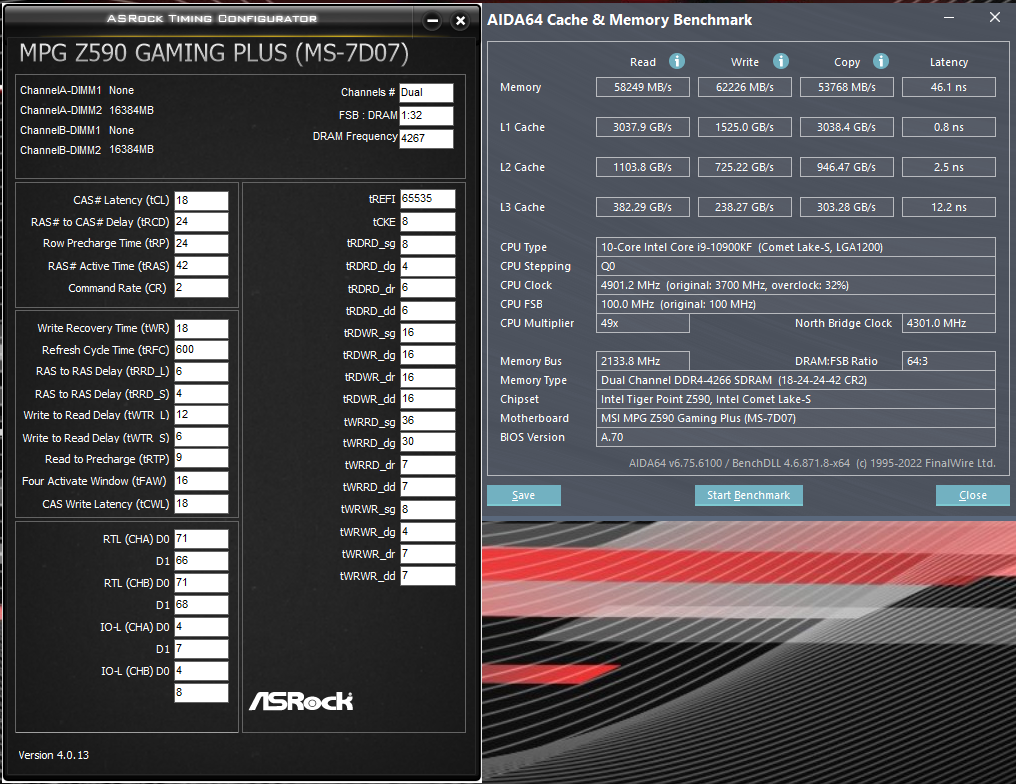Click the RTL (CHA) D0 field
Screen dimensions: 1016x784
(x=202, y=539)
